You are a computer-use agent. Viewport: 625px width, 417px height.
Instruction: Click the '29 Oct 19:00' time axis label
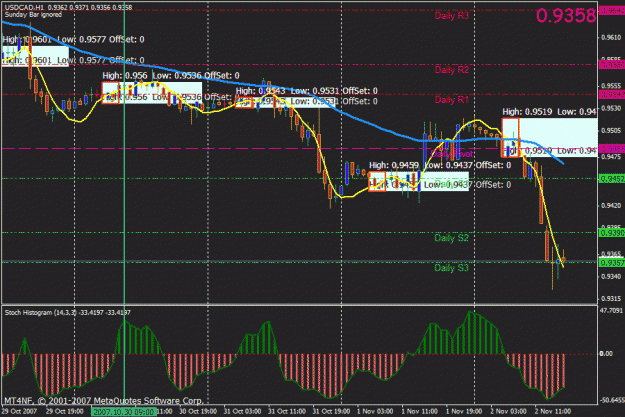[x=65, y=411]
